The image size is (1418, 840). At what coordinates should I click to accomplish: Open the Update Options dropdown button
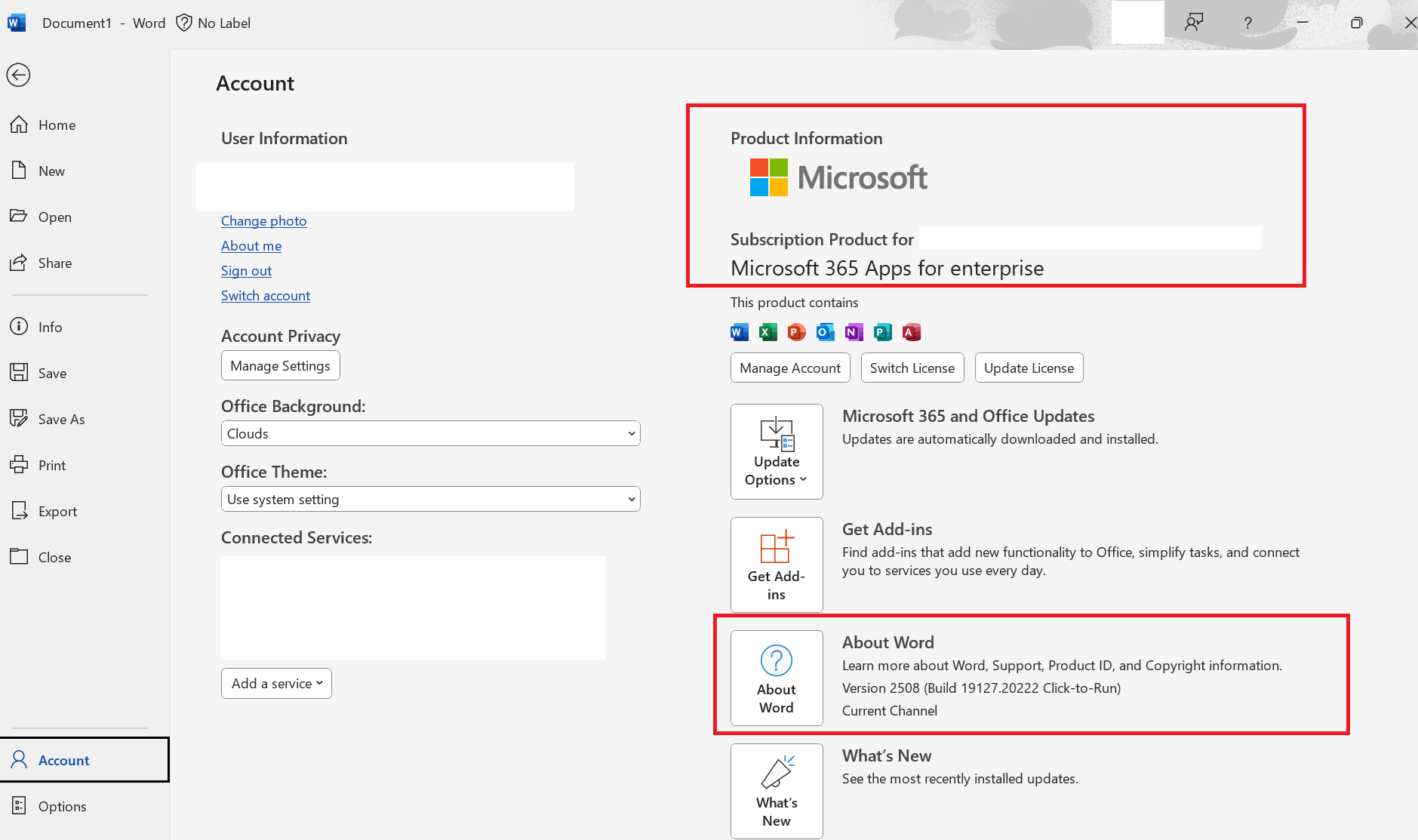pyautogui.click(x=777, y=451)
